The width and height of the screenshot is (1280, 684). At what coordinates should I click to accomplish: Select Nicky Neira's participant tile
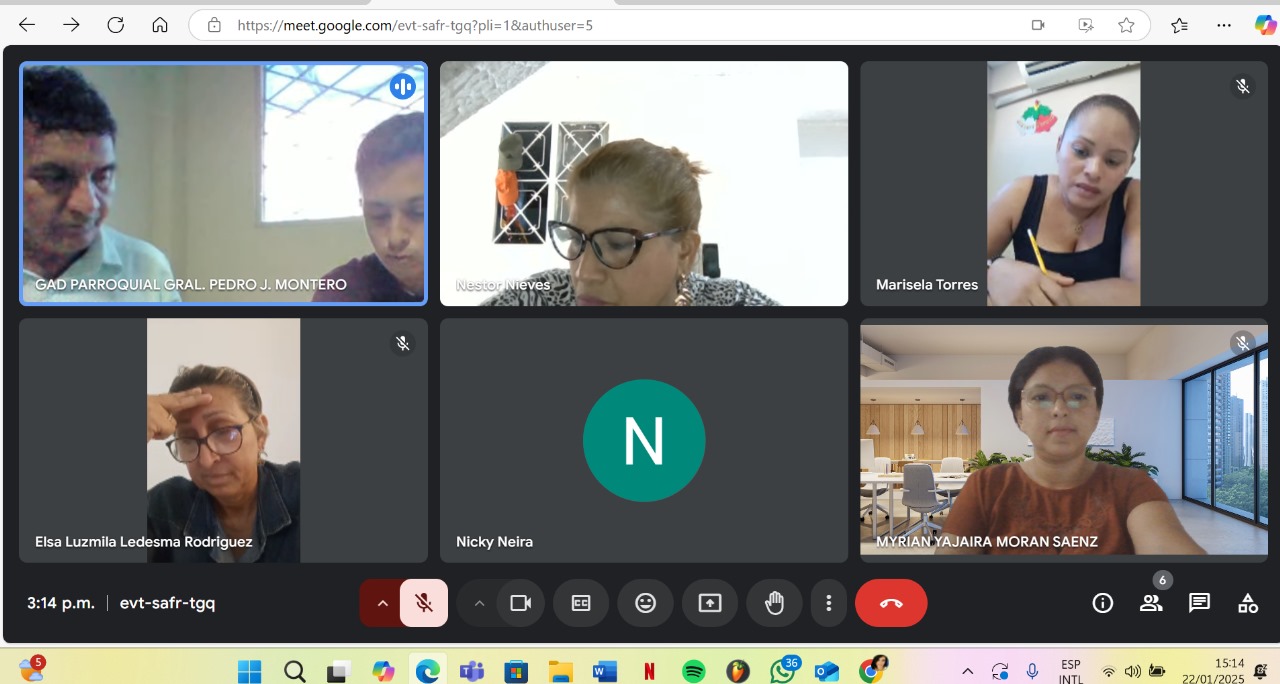click(x=643, y=440)
